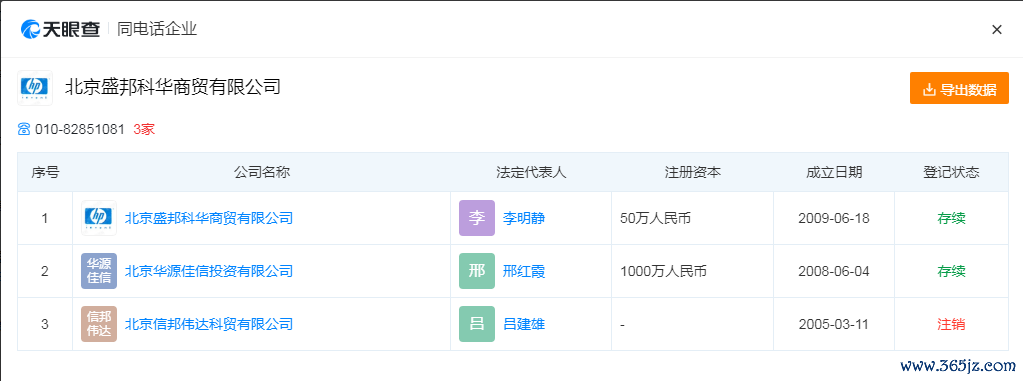Click the 存续 status in the 李明静 row
This screenshot has height=381, width=1023.
pyautogui.click(x=951, y=218)
